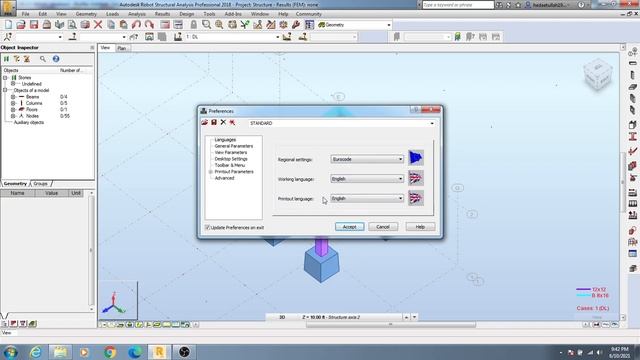
Task: Click the open-file icon in Preferences dialog
Action: 204,122
